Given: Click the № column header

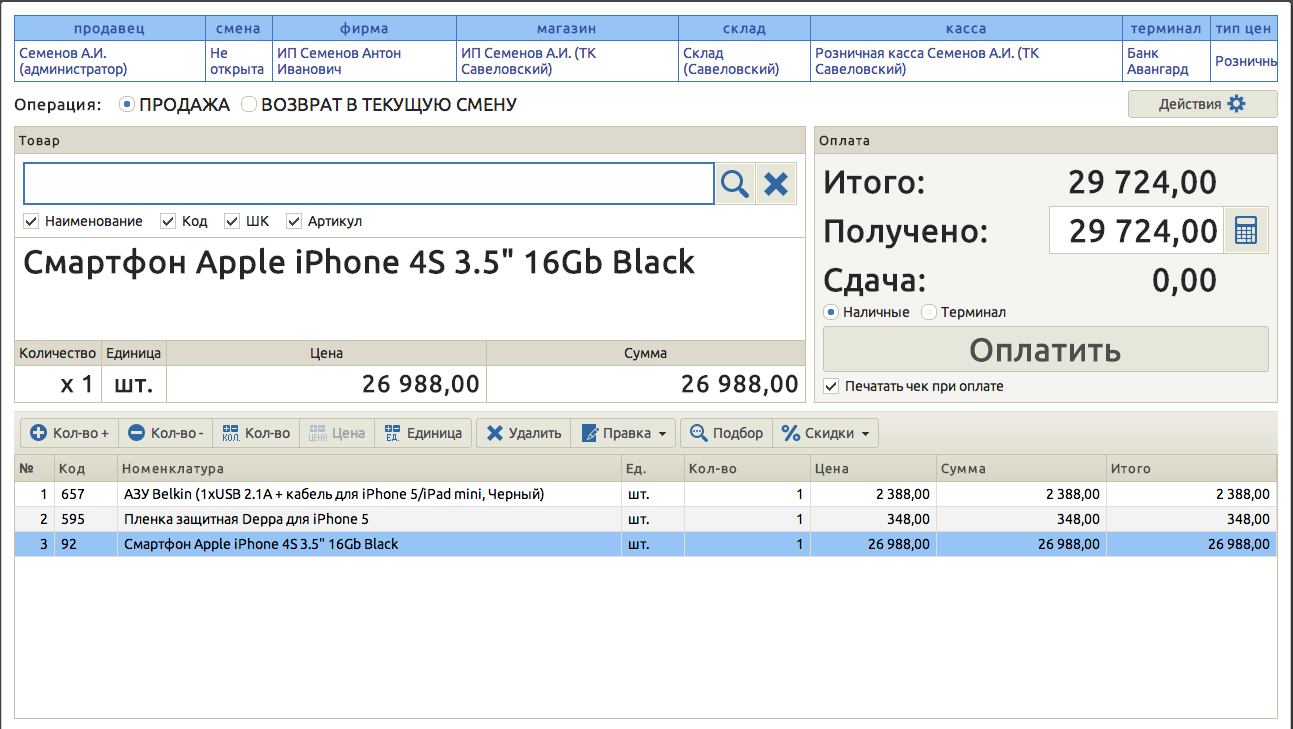Looking at the screenshot, I should click(34, 469).
